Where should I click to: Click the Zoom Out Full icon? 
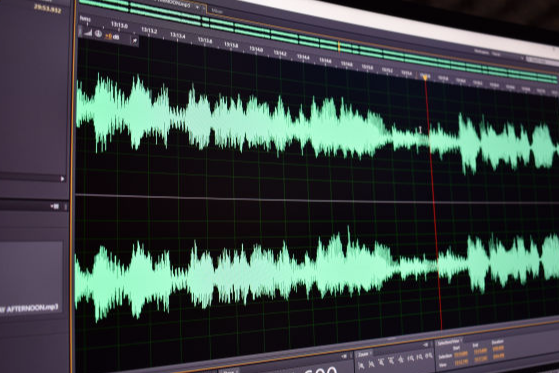(x=401, y=359)
